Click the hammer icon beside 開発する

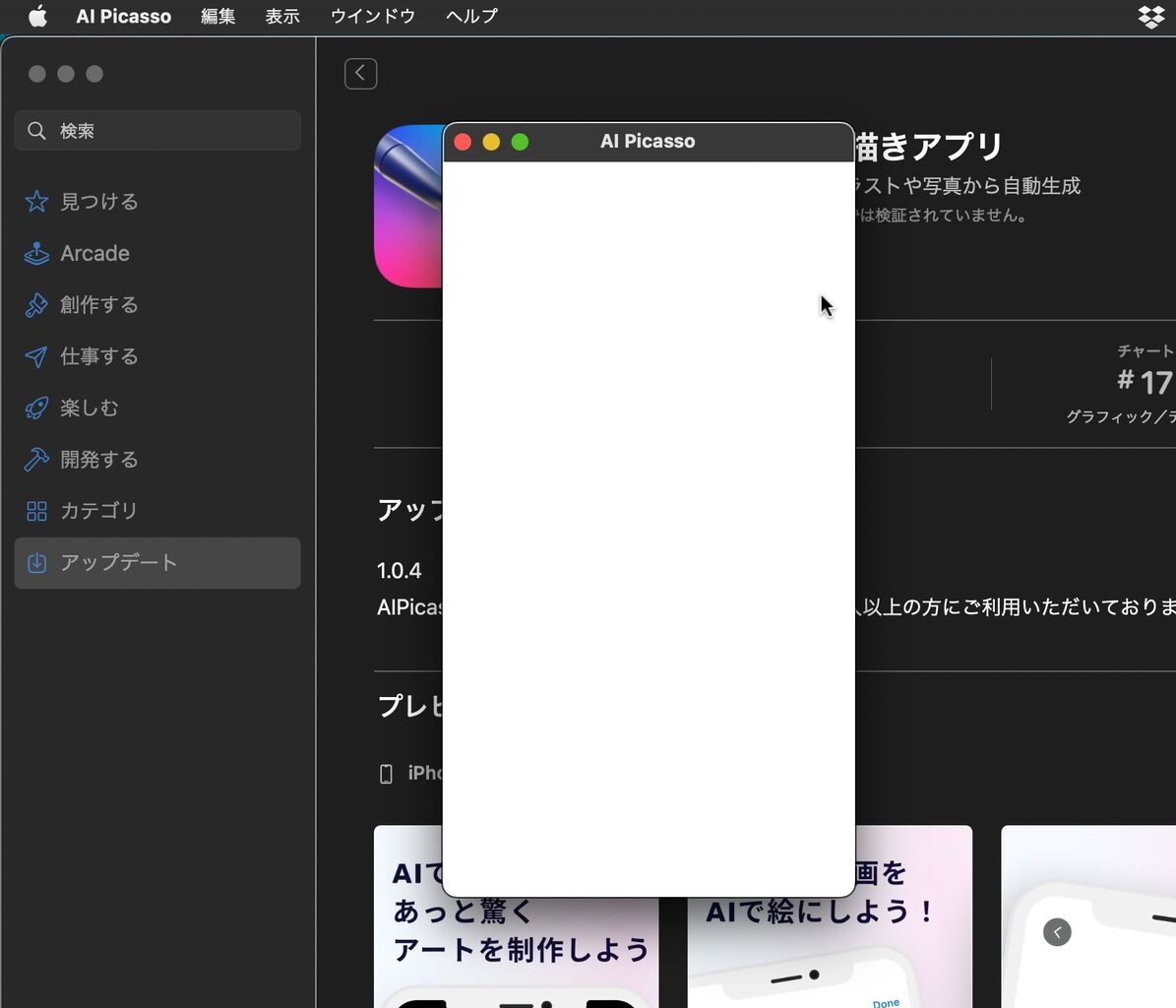pos(36,459)
